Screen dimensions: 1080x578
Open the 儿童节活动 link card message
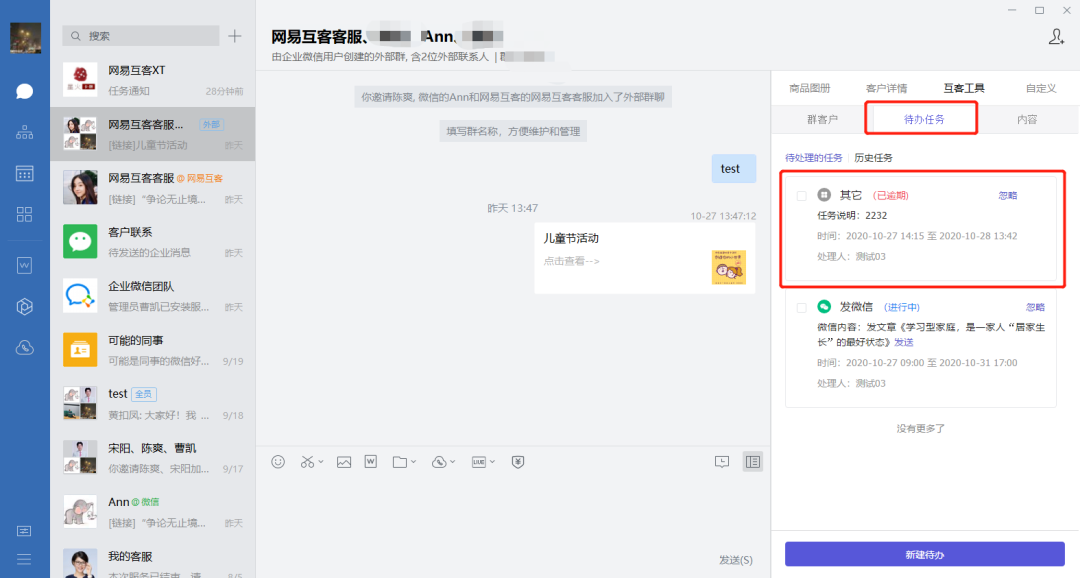pyautogui.click(x=645, y=258)
